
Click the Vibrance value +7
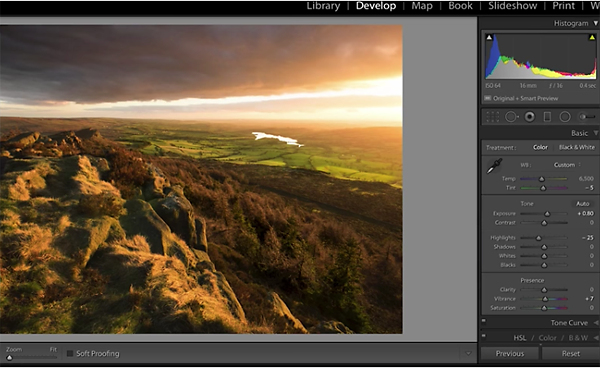click(x=589, y=299)
